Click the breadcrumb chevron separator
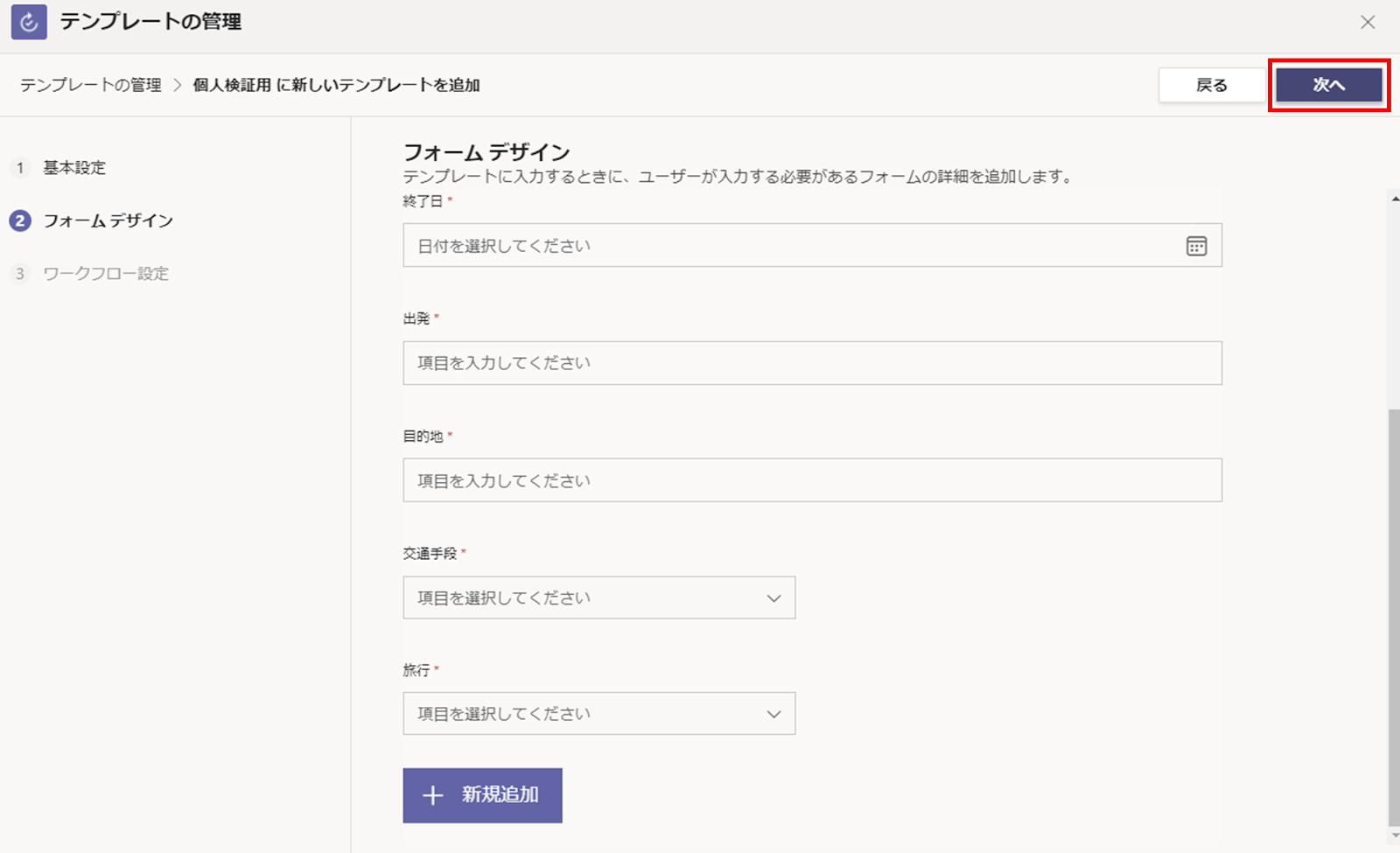The height and width of the screenshot is (853, 1400). [177, 85]
